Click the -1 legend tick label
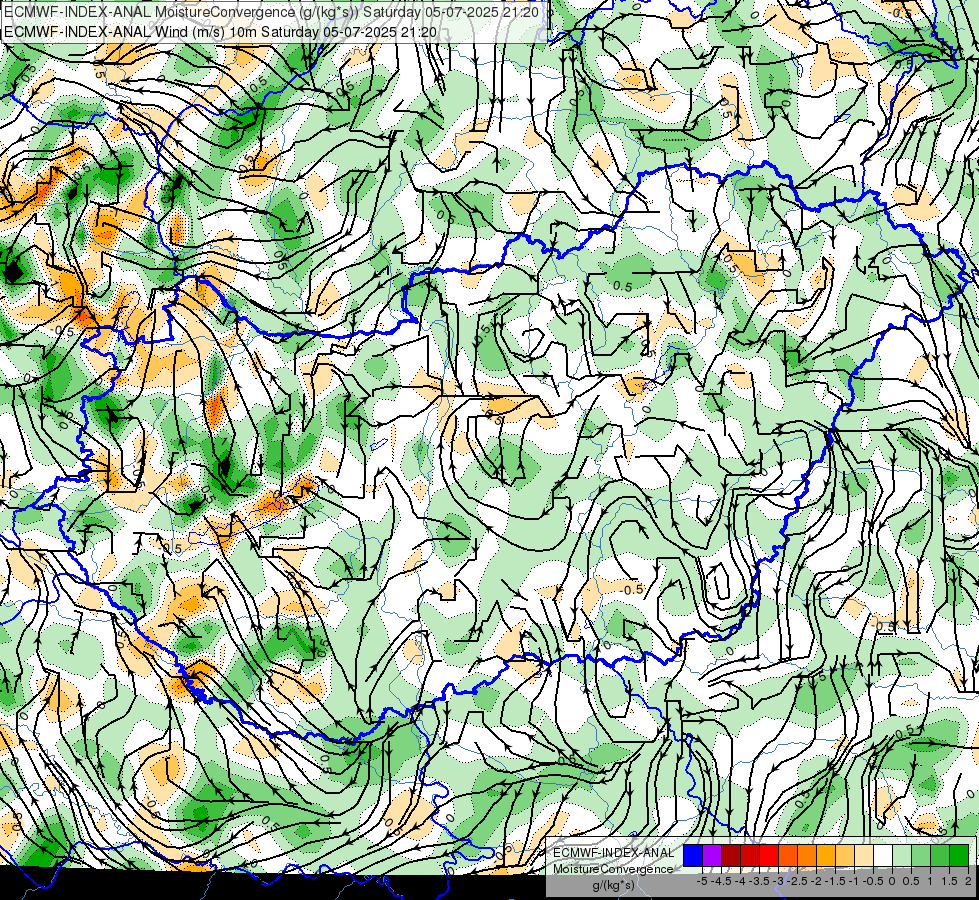This screenshot has height=900, width=979. pos(854,881)
